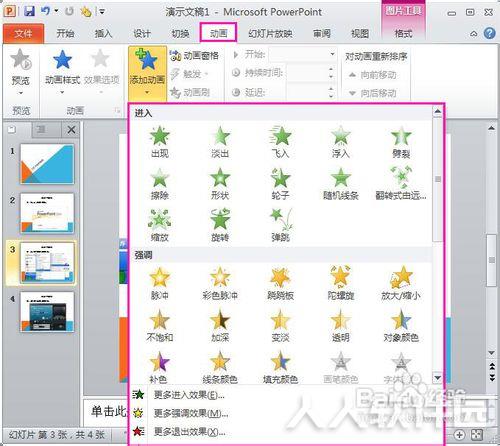Open the 添加动画 add animation dropdown
The height and width of the screenshot is (446, 500).
point(147,73)
